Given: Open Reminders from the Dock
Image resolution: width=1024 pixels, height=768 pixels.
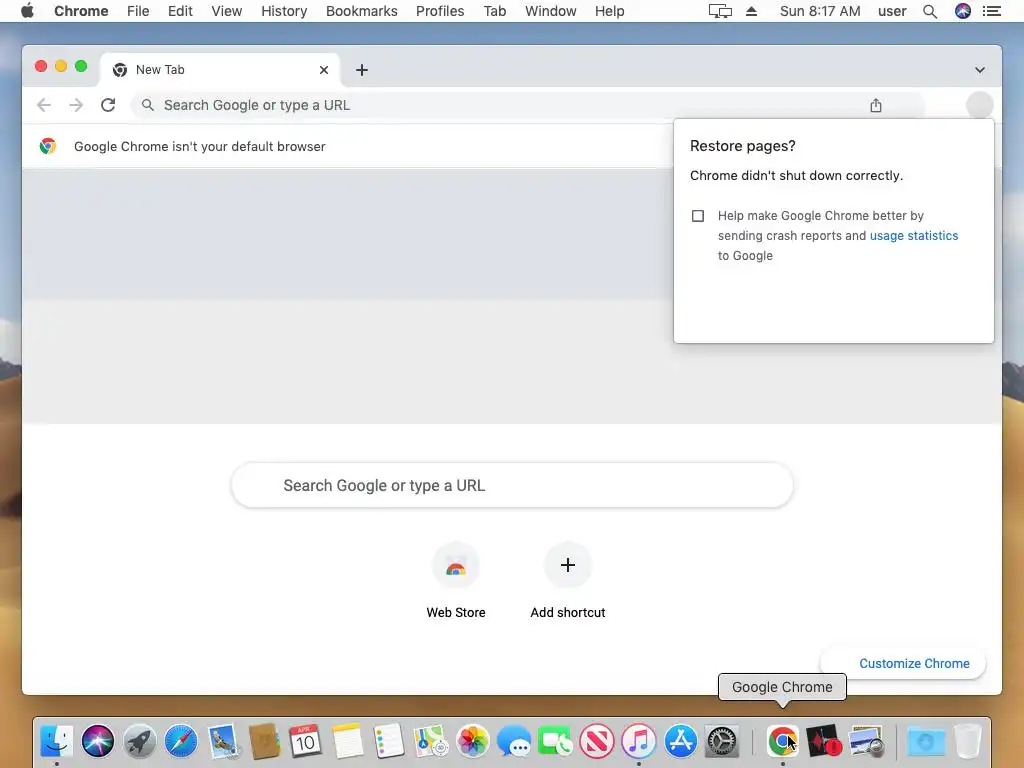Looking at the screenshot, I should coord(389,741).
